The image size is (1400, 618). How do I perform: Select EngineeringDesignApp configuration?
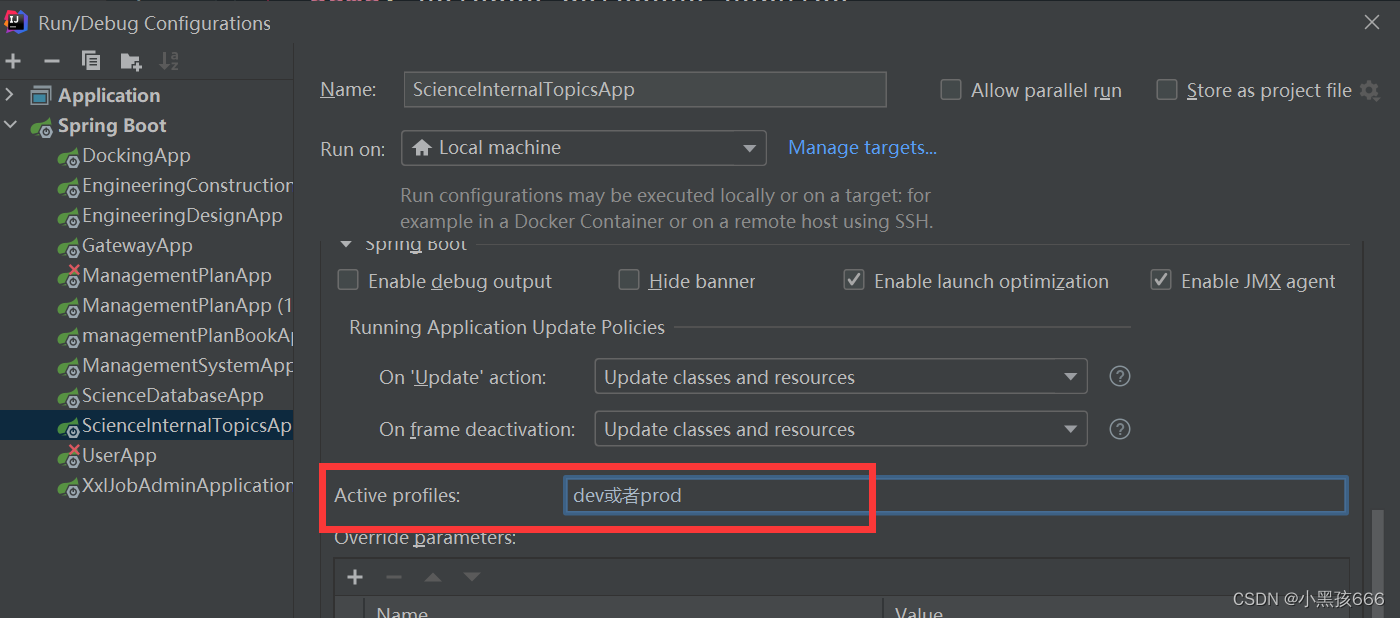tap(182, 215)
